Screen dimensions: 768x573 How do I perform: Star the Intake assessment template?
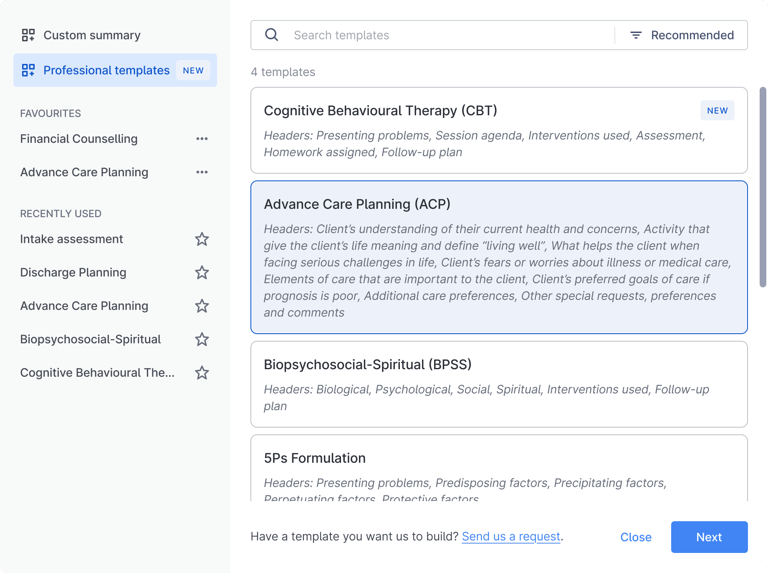[x=202, y=239]
